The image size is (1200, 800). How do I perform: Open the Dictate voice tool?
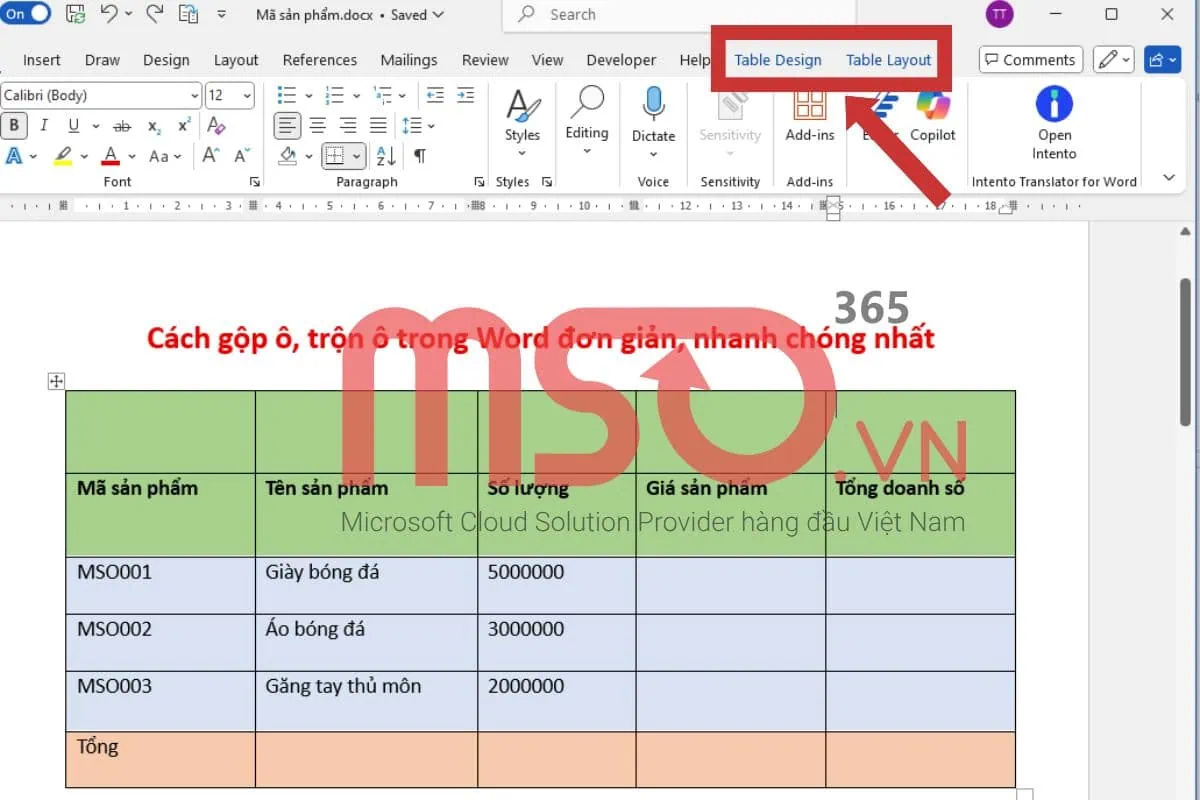tap(653, 110)
